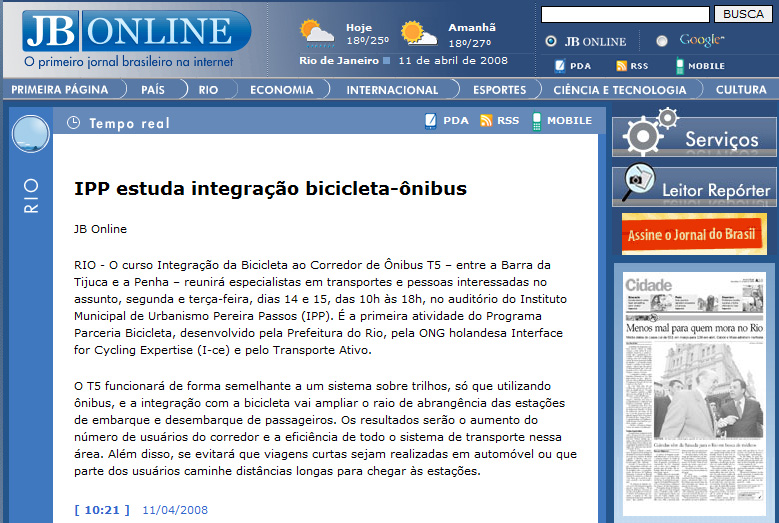Screen dimensions: 779x523
Task: Click the PDA icon in the Tempo real bar
Action: click(x=431, y=121)
